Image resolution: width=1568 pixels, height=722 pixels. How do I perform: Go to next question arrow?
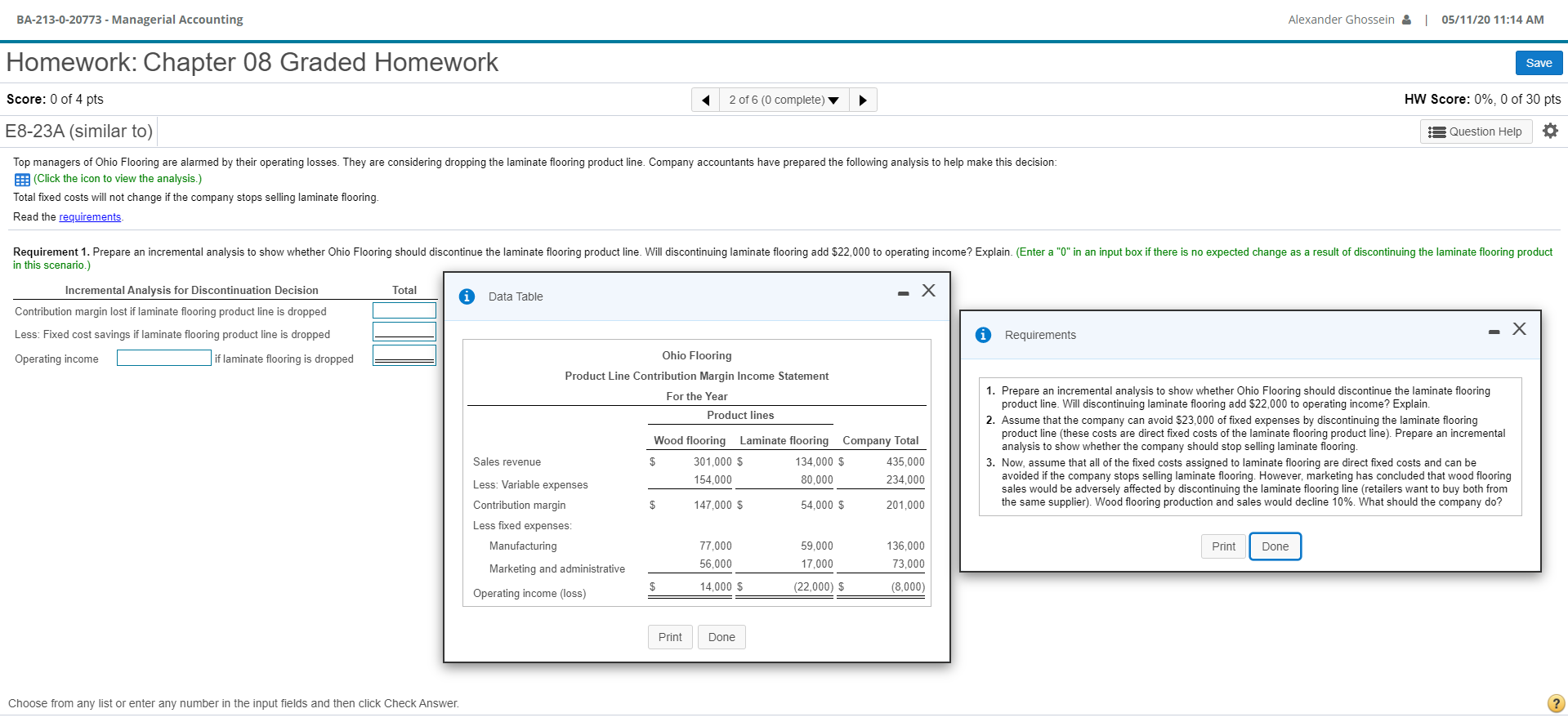[x=863, y=100]
